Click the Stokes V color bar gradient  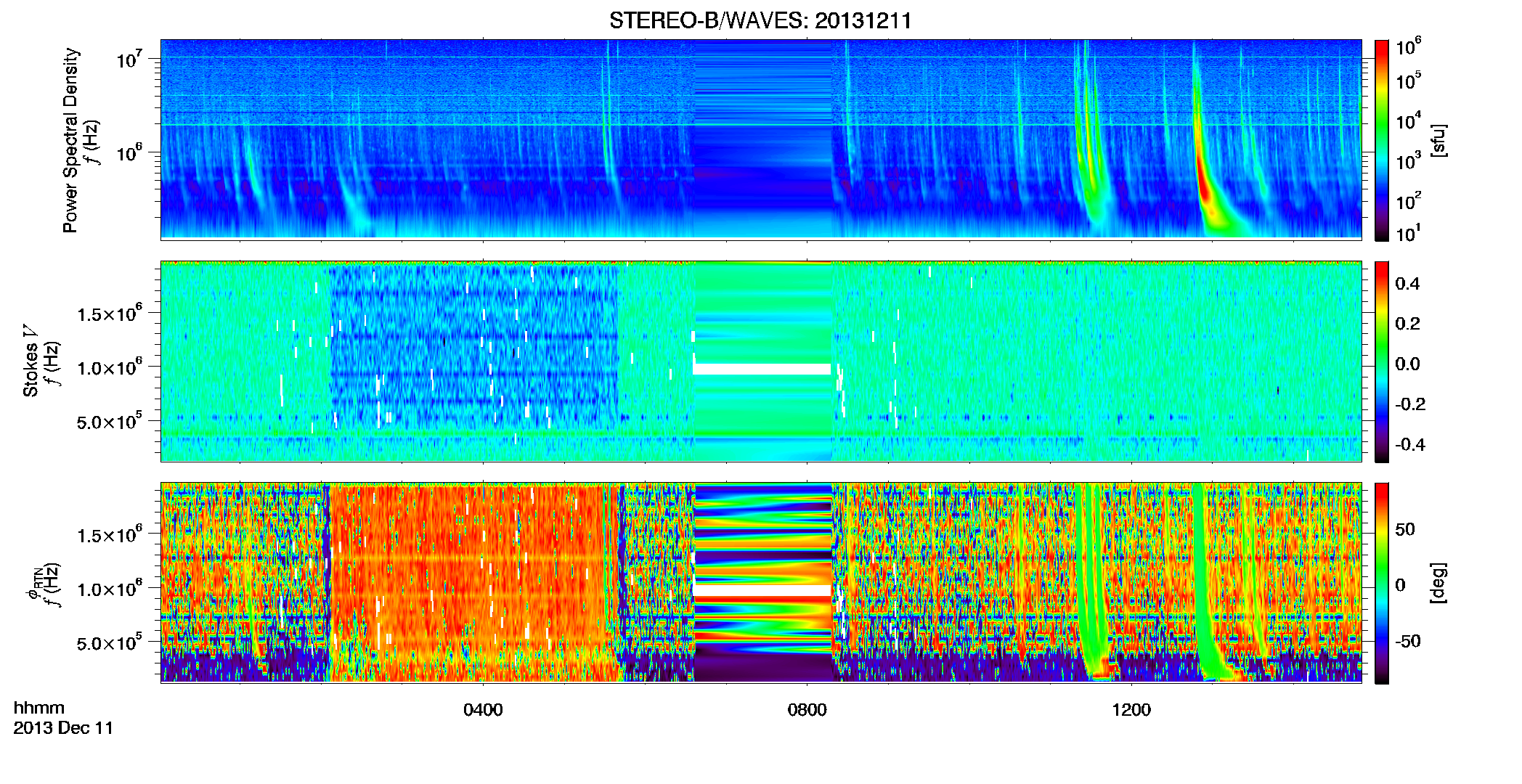1382,362
